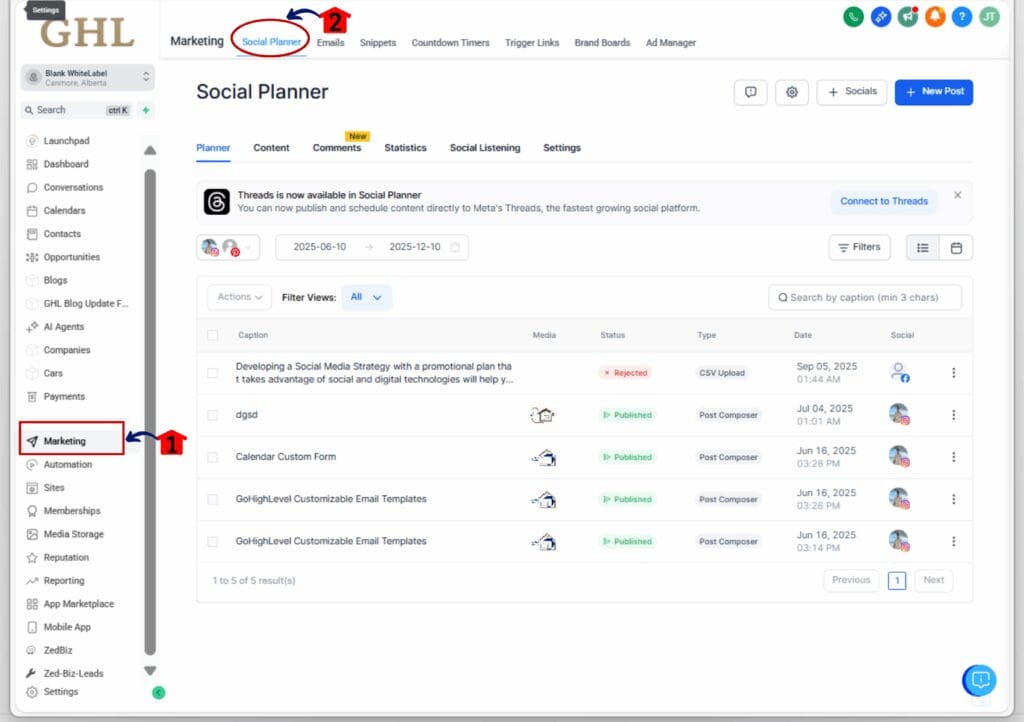Click Connect to Threads button
This screenshot has width=1024, height=722.
[883, 201]
